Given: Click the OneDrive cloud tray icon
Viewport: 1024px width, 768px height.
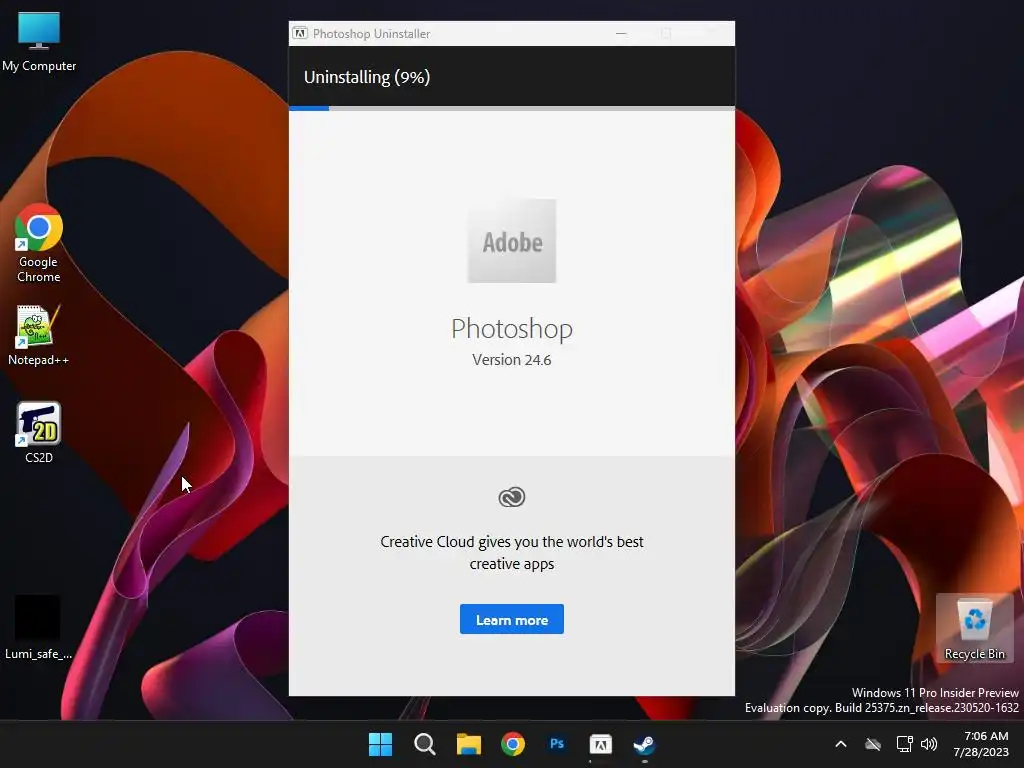Looking at the screenshot, I should (873, 744).
